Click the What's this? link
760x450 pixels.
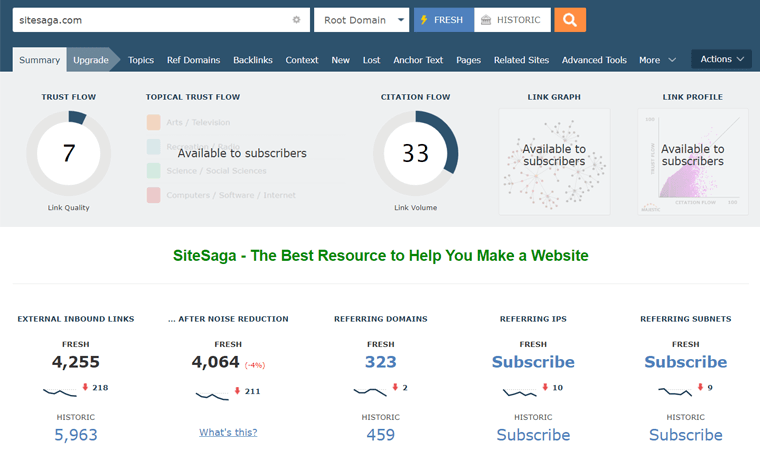coord(228,432)
